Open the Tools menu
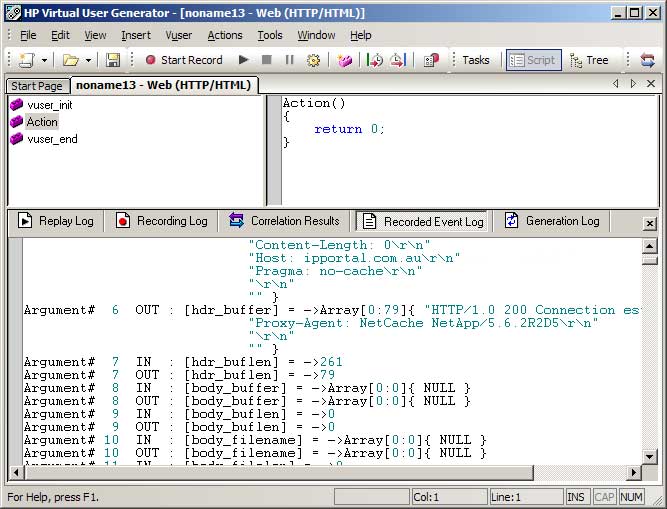 click(270, 35)
